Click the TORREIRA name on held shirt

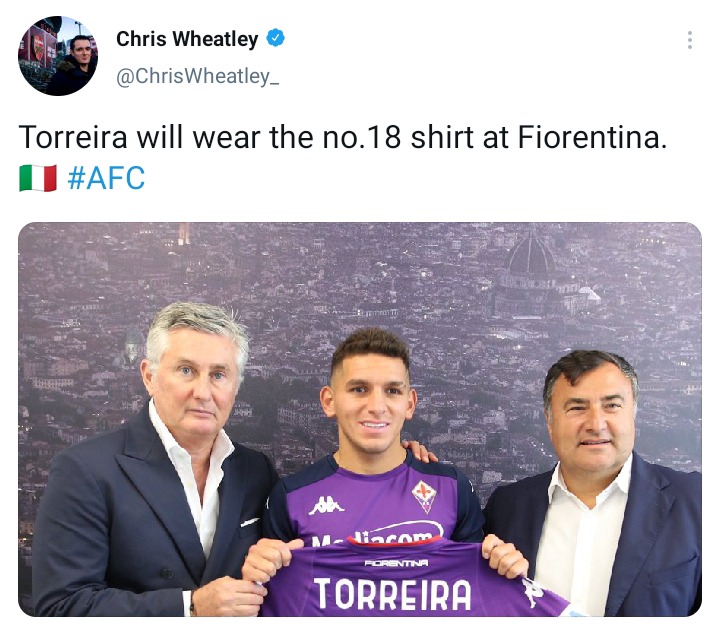click(392, 594)
